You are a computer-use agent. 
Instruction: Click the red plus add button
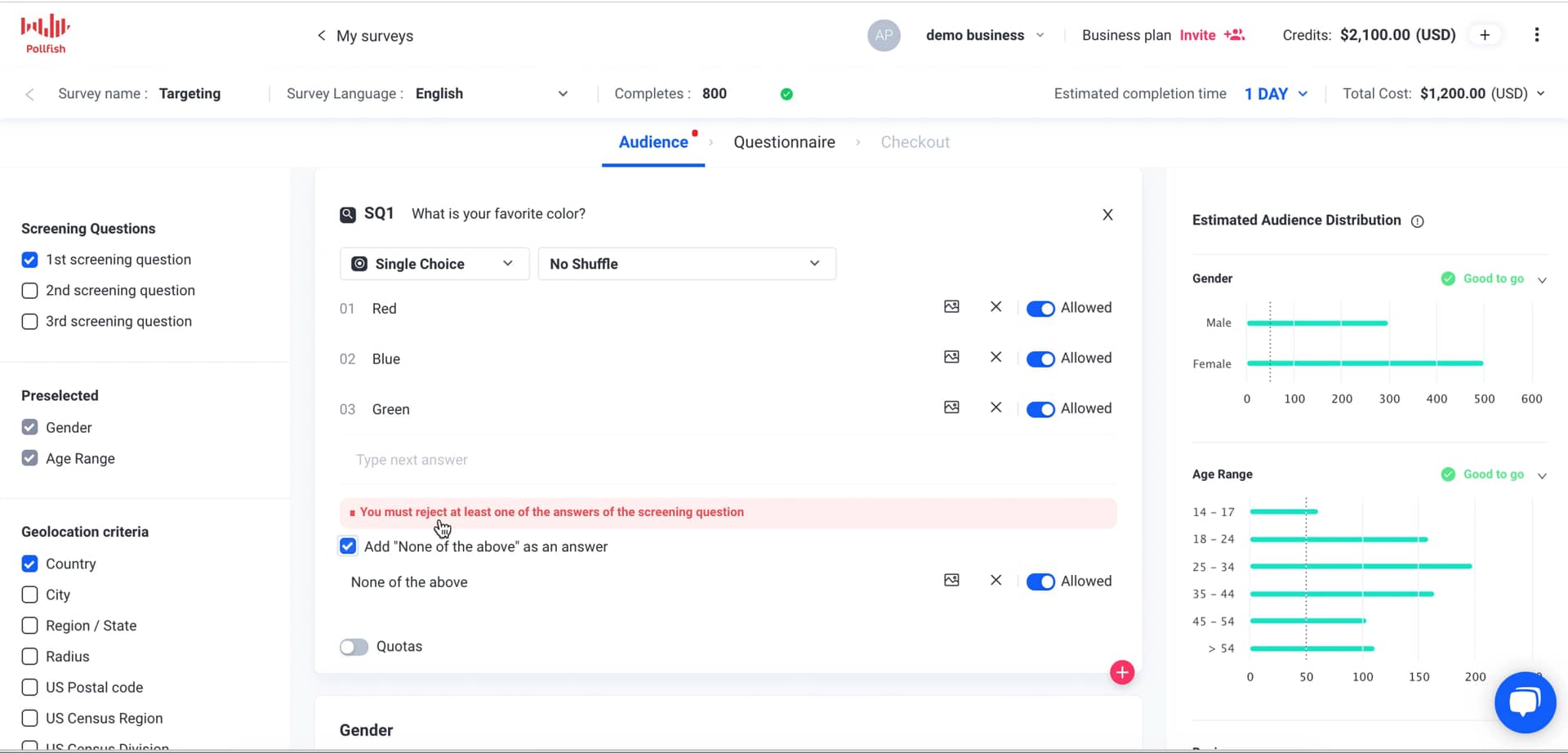1122,673
